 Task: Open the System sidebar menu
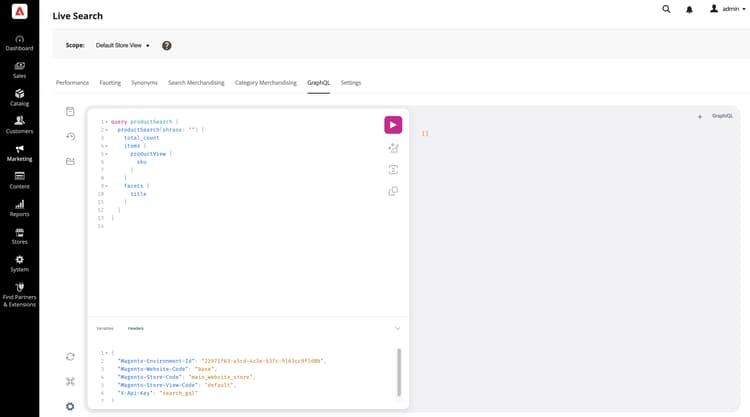[x=19, y=263]
